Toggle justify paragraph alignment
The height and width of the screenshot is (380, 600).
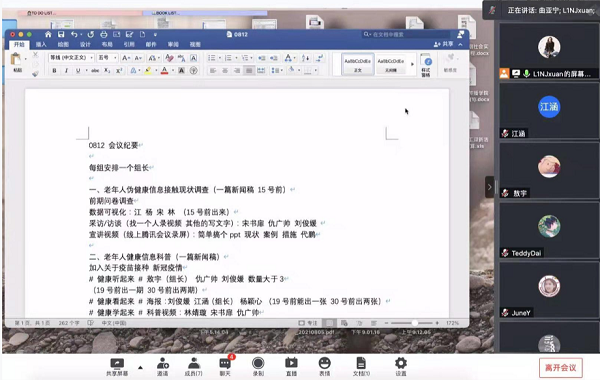(x=249, y=70)
